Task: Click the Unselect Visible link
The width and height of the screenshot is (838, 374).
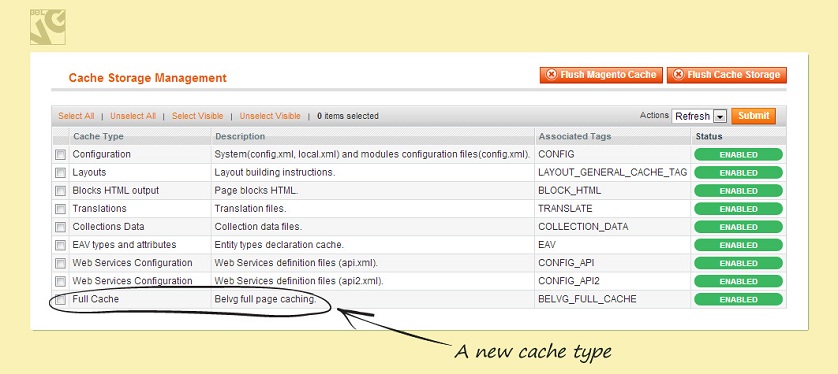Action: tap(270, 116)
